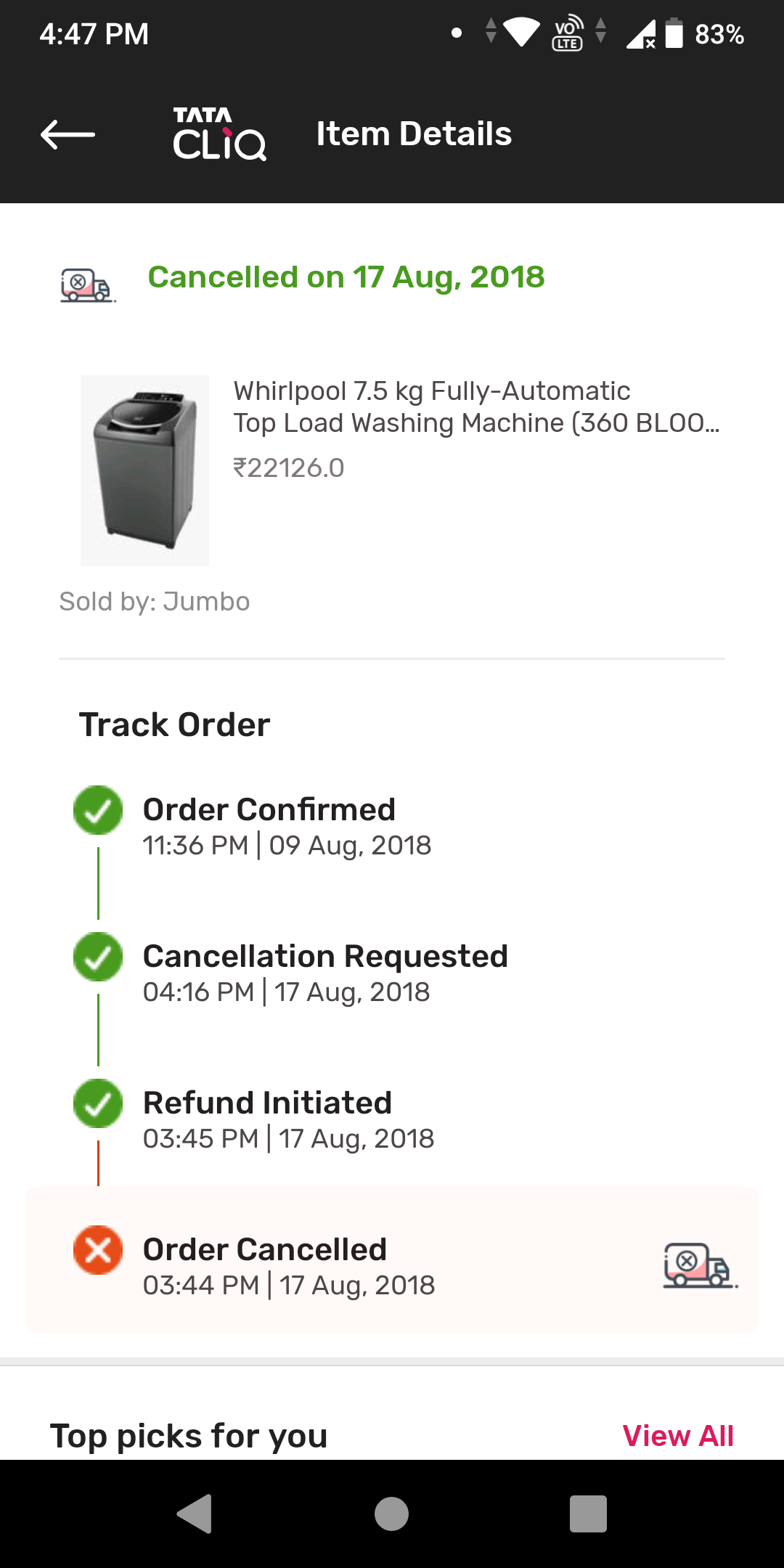Tap the Tata CLiQ logo
Screen dimensions: 784x1568
pos(219,134)
